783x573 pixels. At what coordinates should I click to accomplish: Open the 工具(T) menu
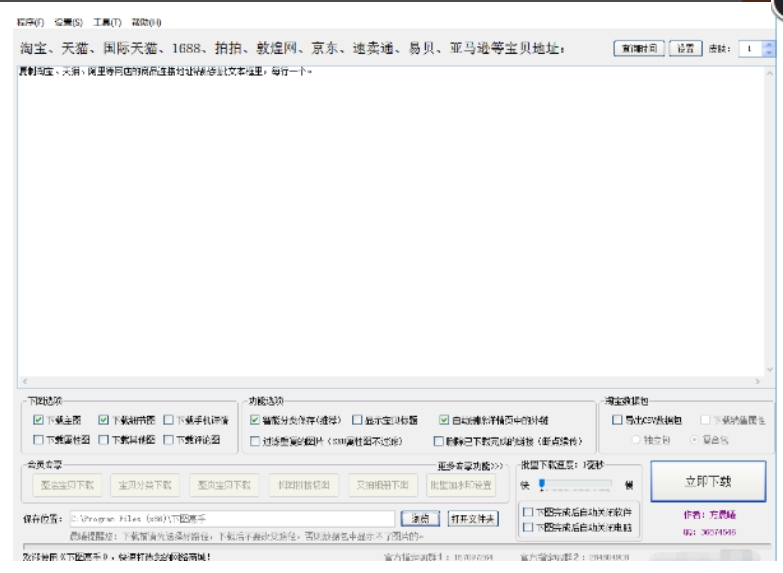107,22
